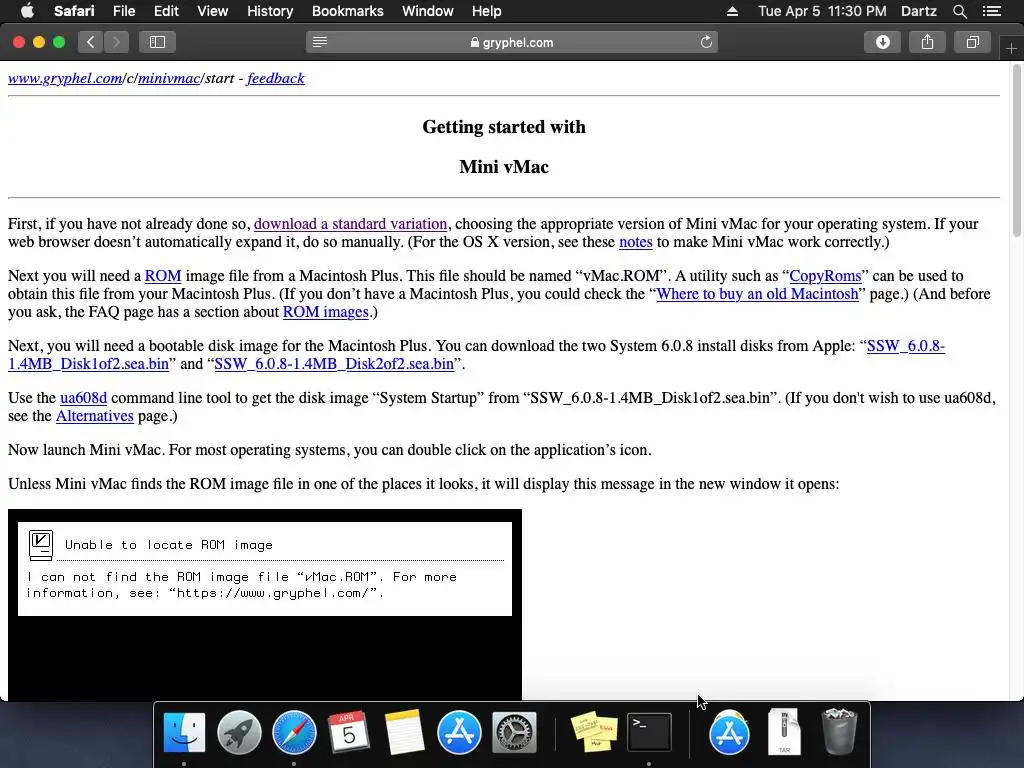Click the gryphel.com address field

(511, 42)
